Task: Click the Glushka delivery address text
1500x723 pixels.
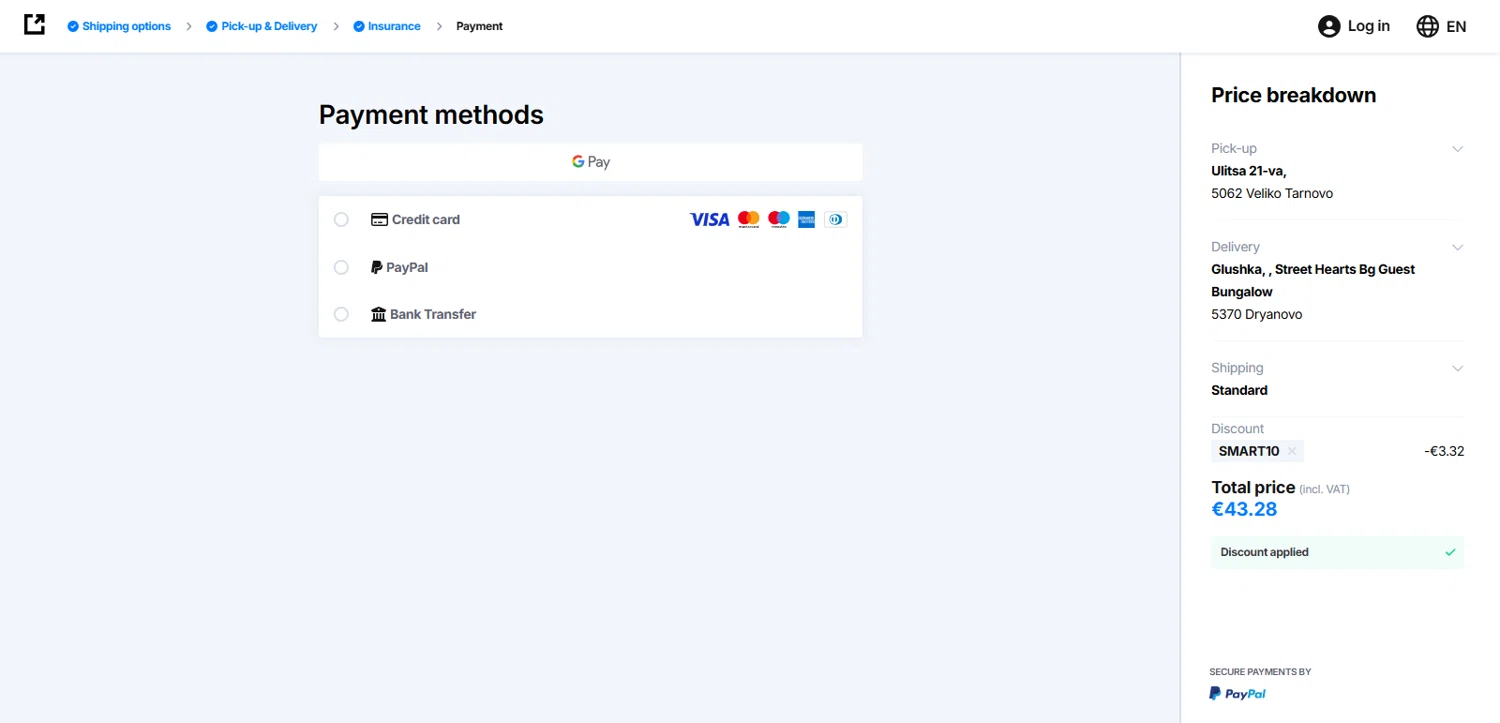Action: [1313, 280]
